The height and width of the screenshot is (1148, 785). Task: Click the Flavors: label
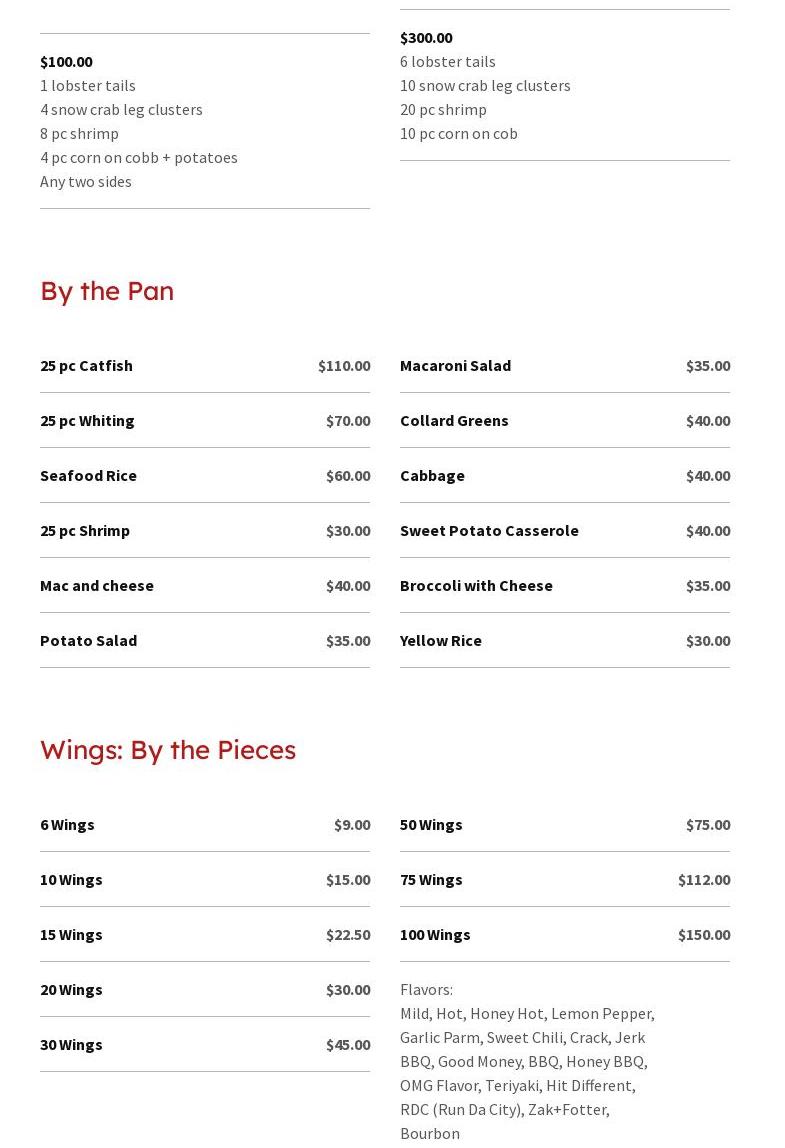(x=426, y=990)
